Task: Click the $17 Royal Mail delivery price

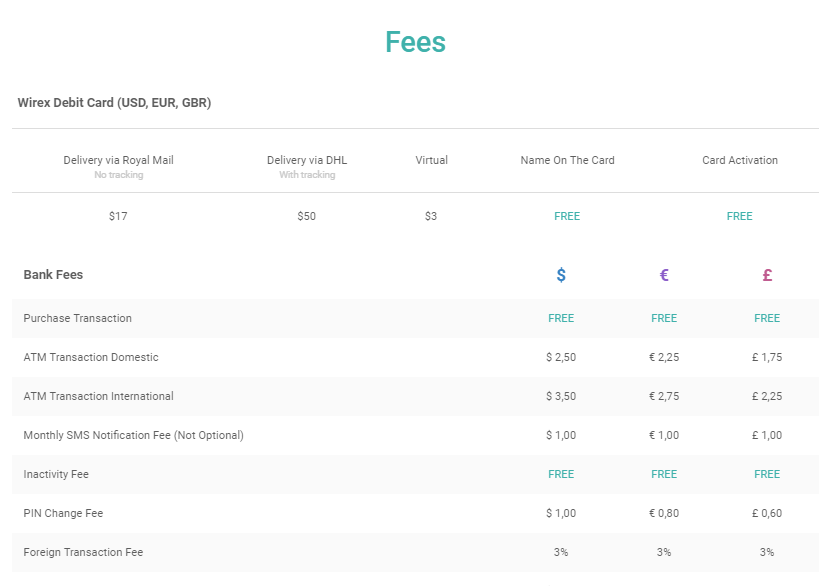Action: pos(118,216)
